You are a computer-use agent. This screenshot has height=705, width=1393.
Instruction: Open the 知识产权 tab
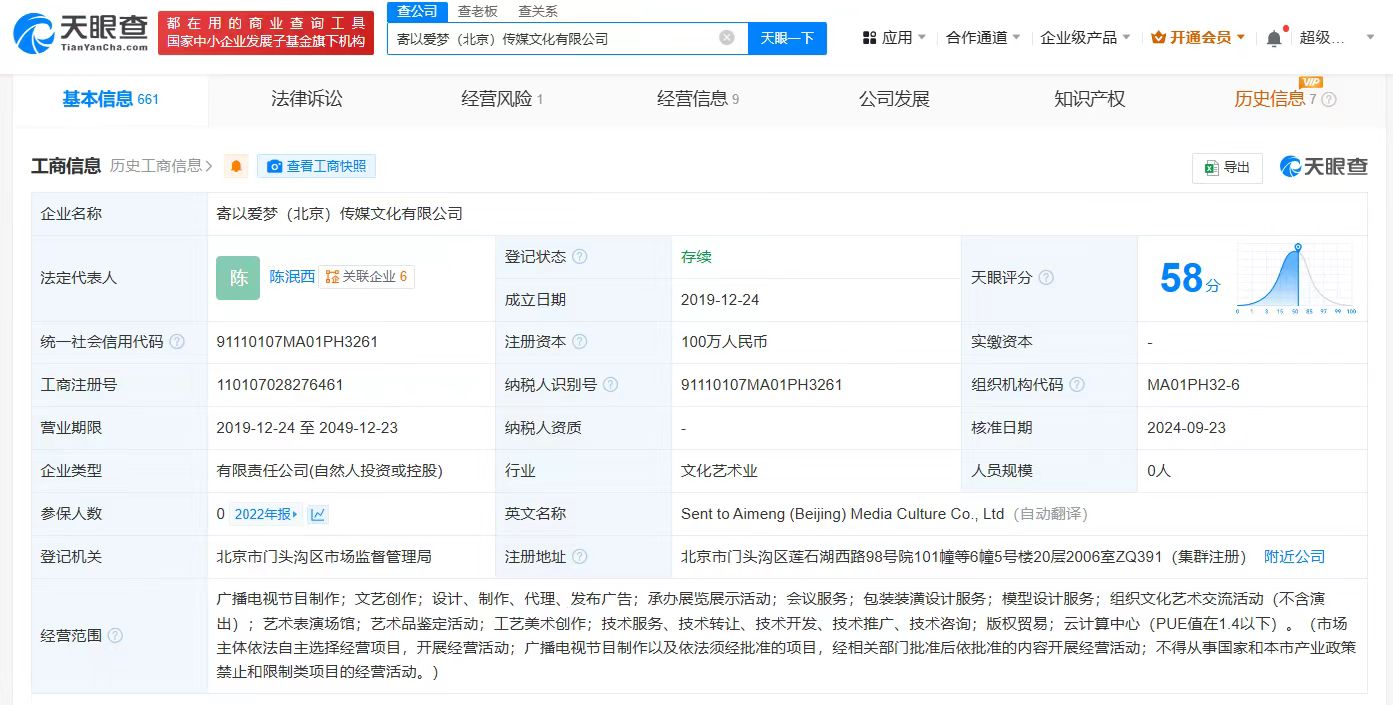[1089, 99]
